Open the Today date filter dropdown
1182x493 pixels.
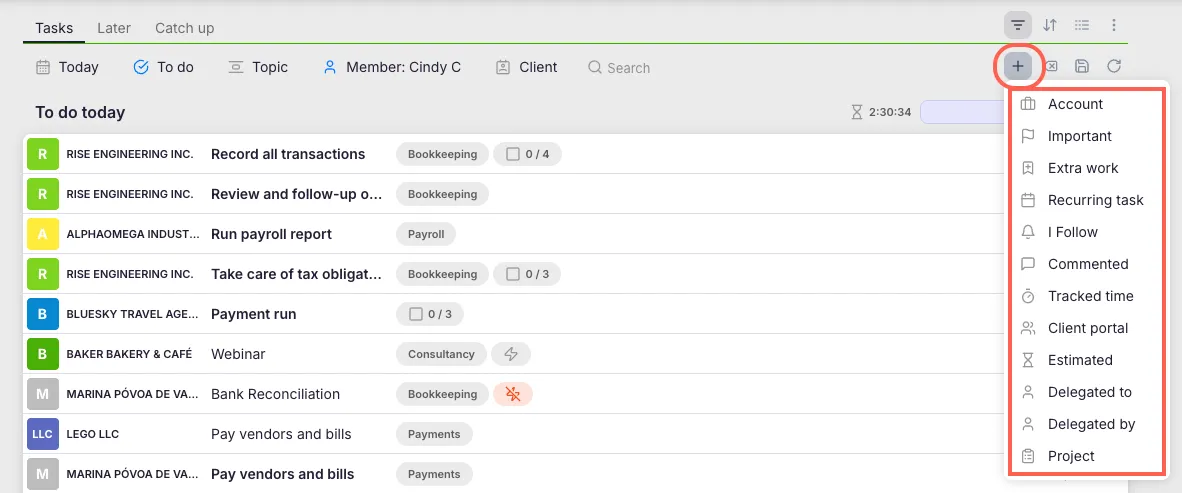pyautogui.click(x=68, y=67)
